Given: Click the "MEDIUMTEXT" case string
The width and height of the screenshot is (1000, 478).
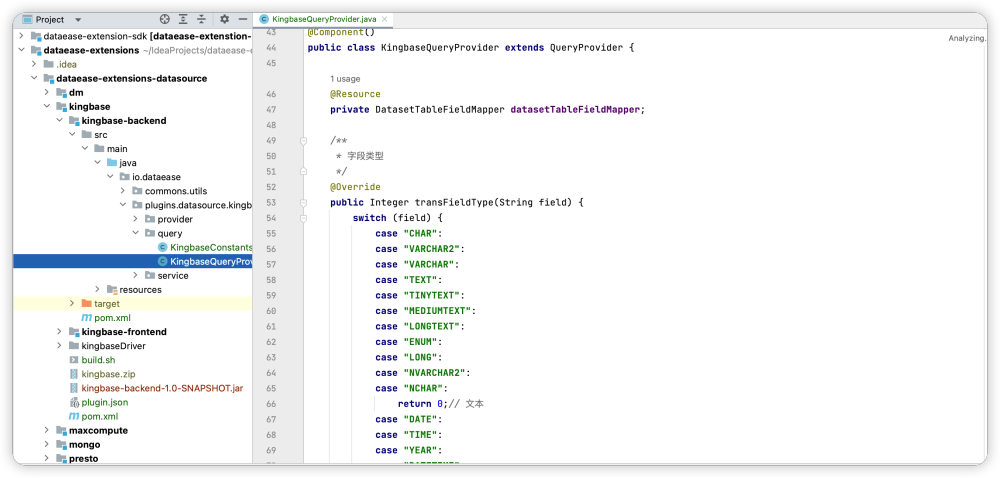Looking at the screenshot, I should [x=438, y=311].
